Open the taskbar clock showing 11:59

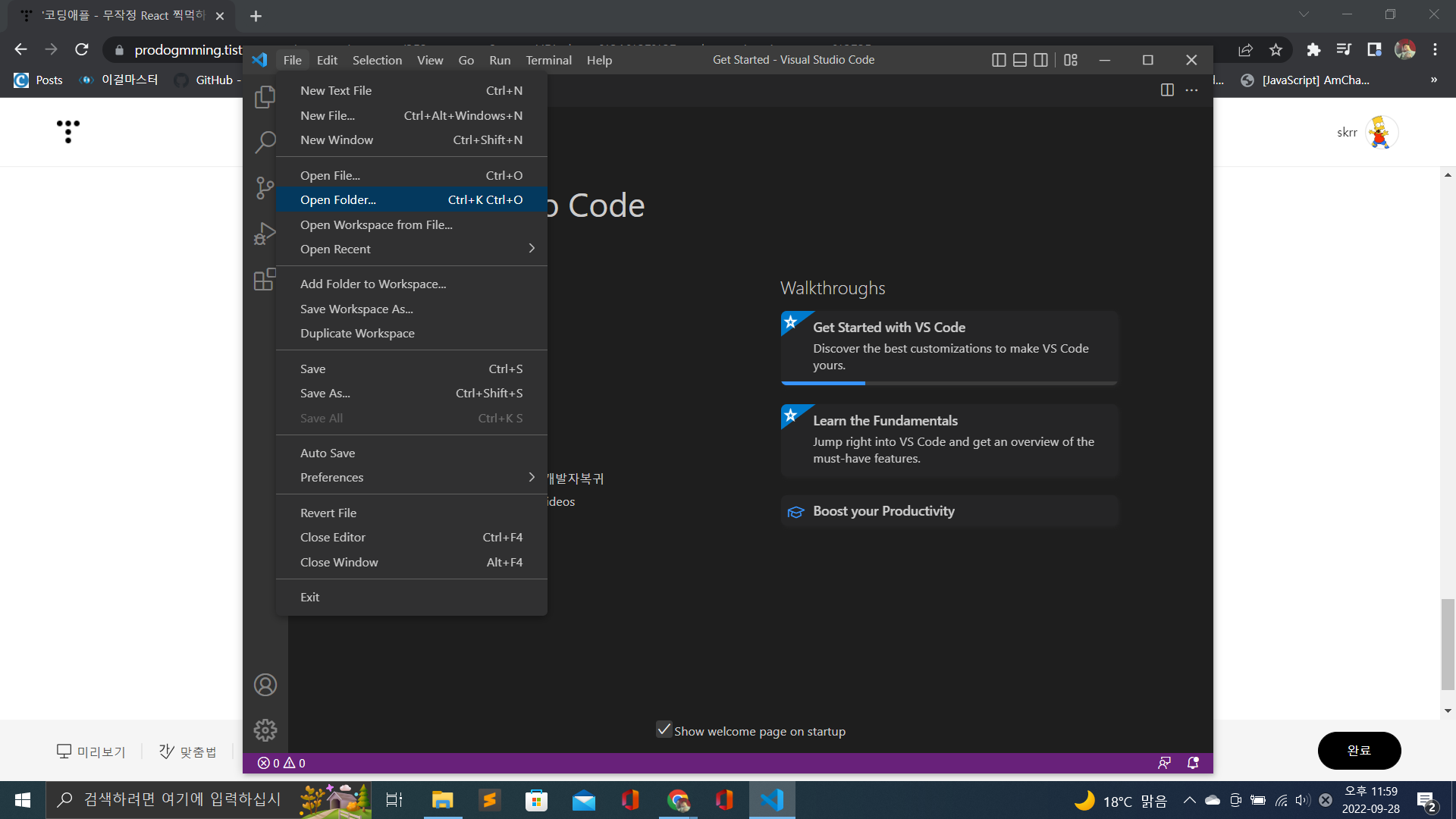coord(1370,800)
